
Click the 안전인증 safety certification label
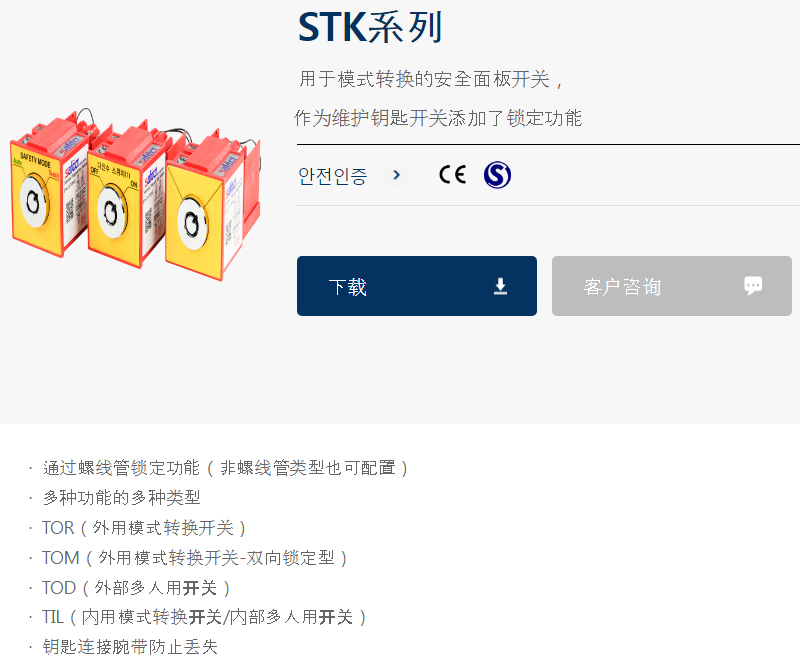[x=333, y=176]
